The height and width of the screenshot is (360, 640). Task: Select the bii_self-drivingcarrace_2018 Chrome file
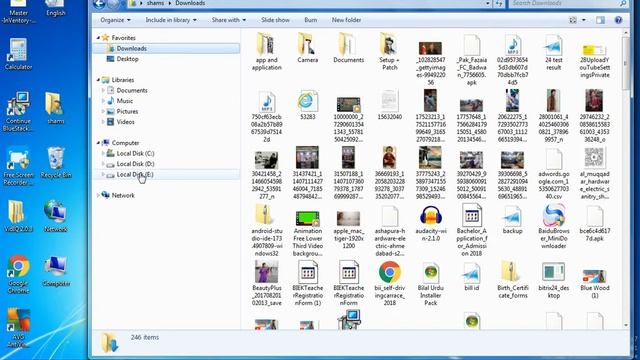coord(389,284)
